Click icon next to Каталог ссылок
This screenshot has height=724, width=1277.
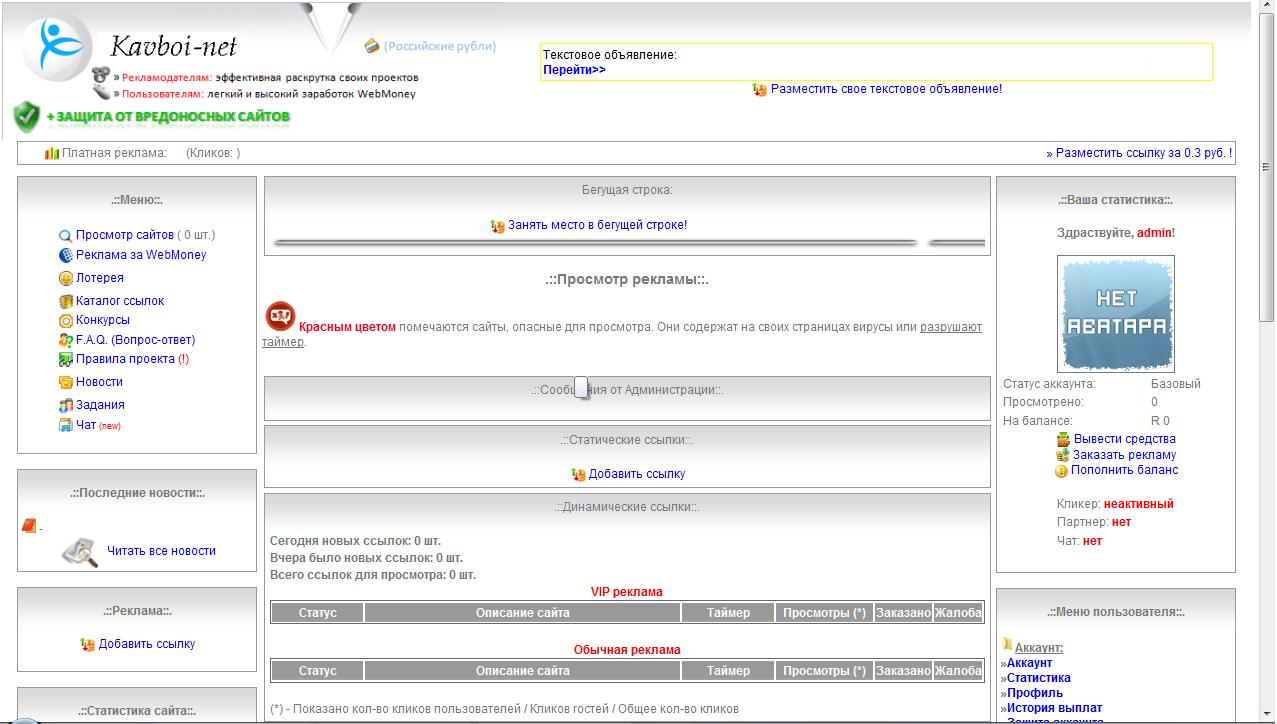pyautogui.click(x=66, y=301)
